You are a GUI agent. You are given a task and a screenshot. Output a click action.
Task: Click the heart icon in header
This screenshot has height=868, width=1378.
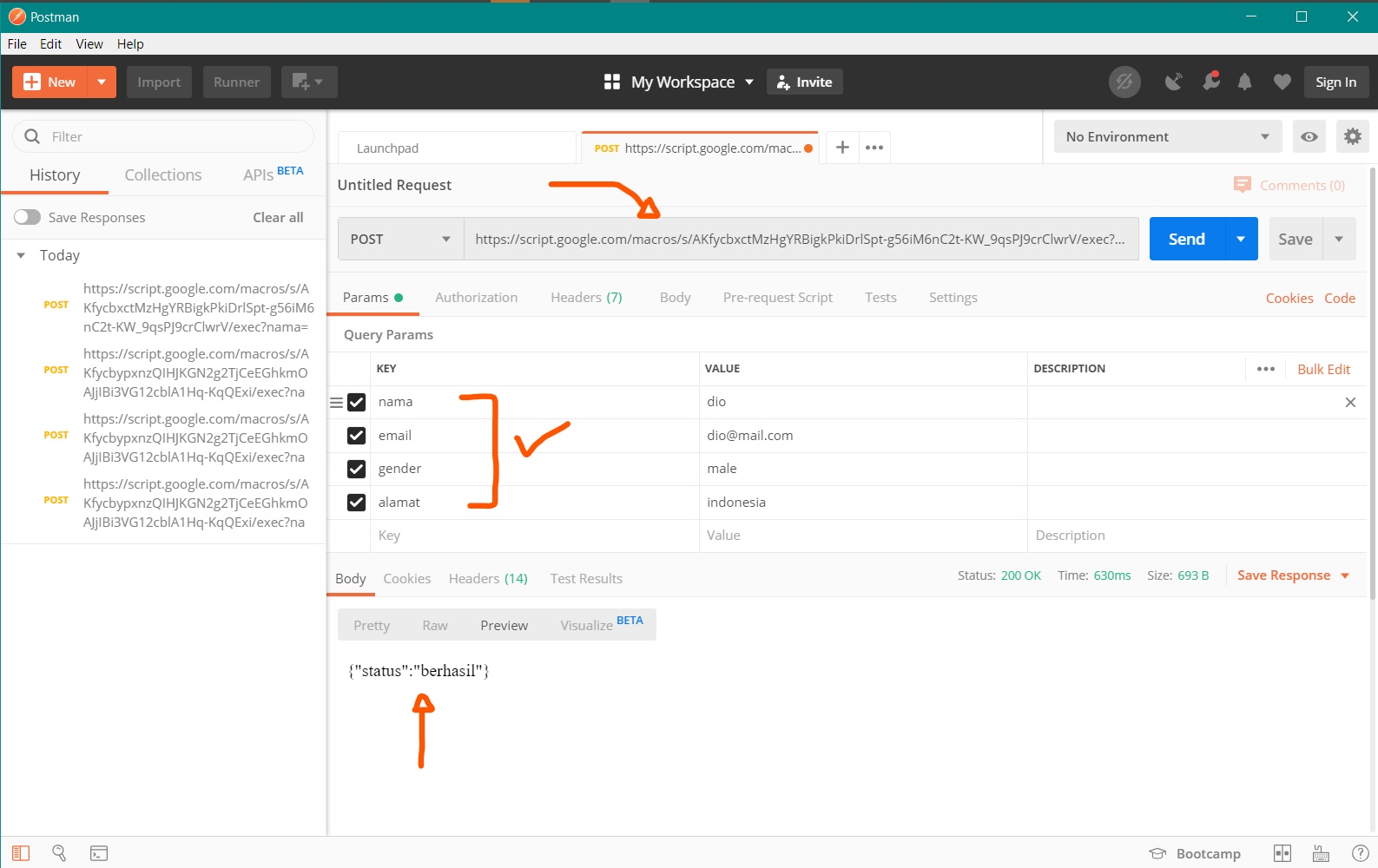coord(1282,82)
